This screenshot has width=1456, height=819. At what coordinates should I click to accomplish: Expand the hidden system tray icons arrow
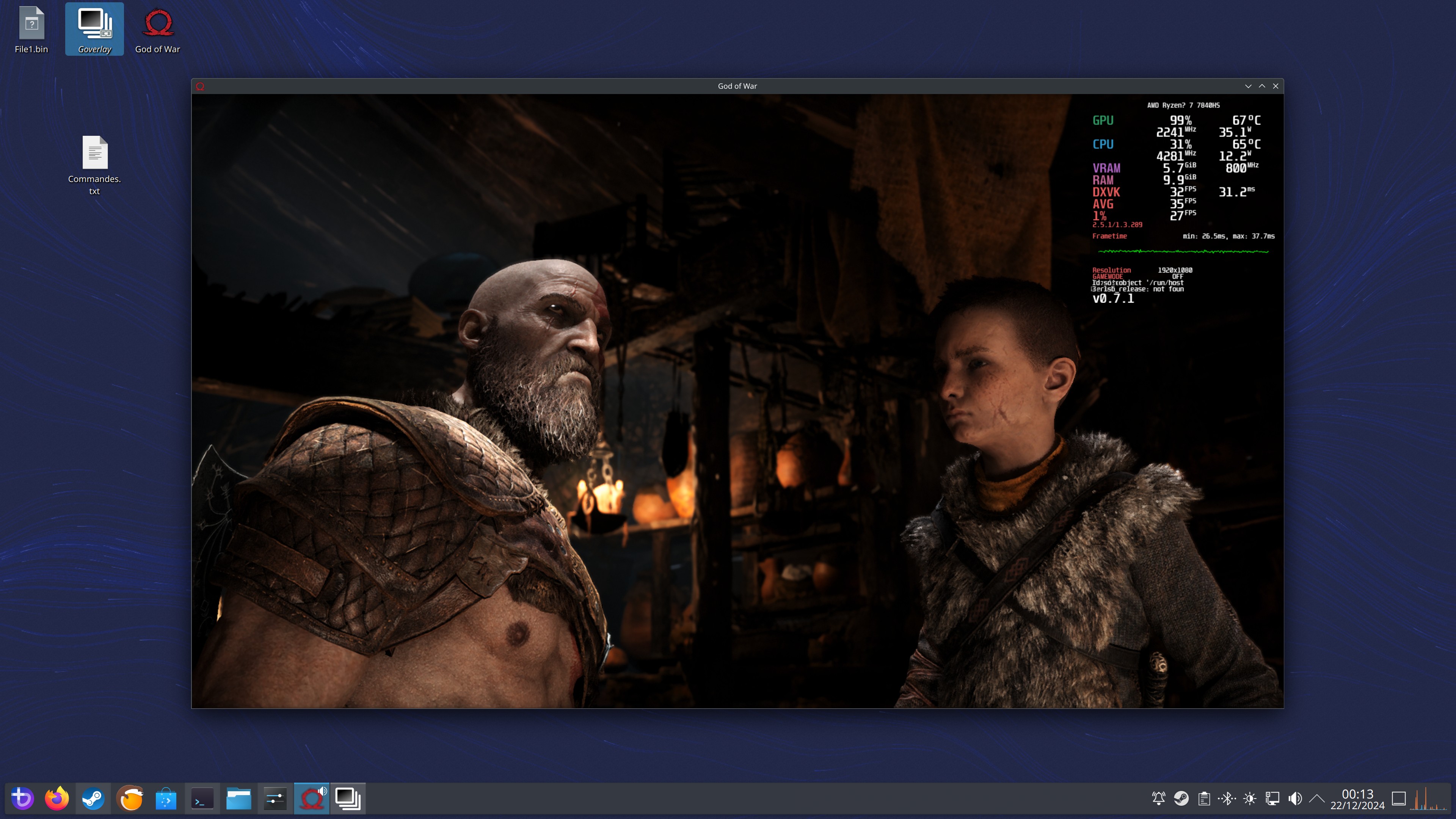(x=1317, y=798)
